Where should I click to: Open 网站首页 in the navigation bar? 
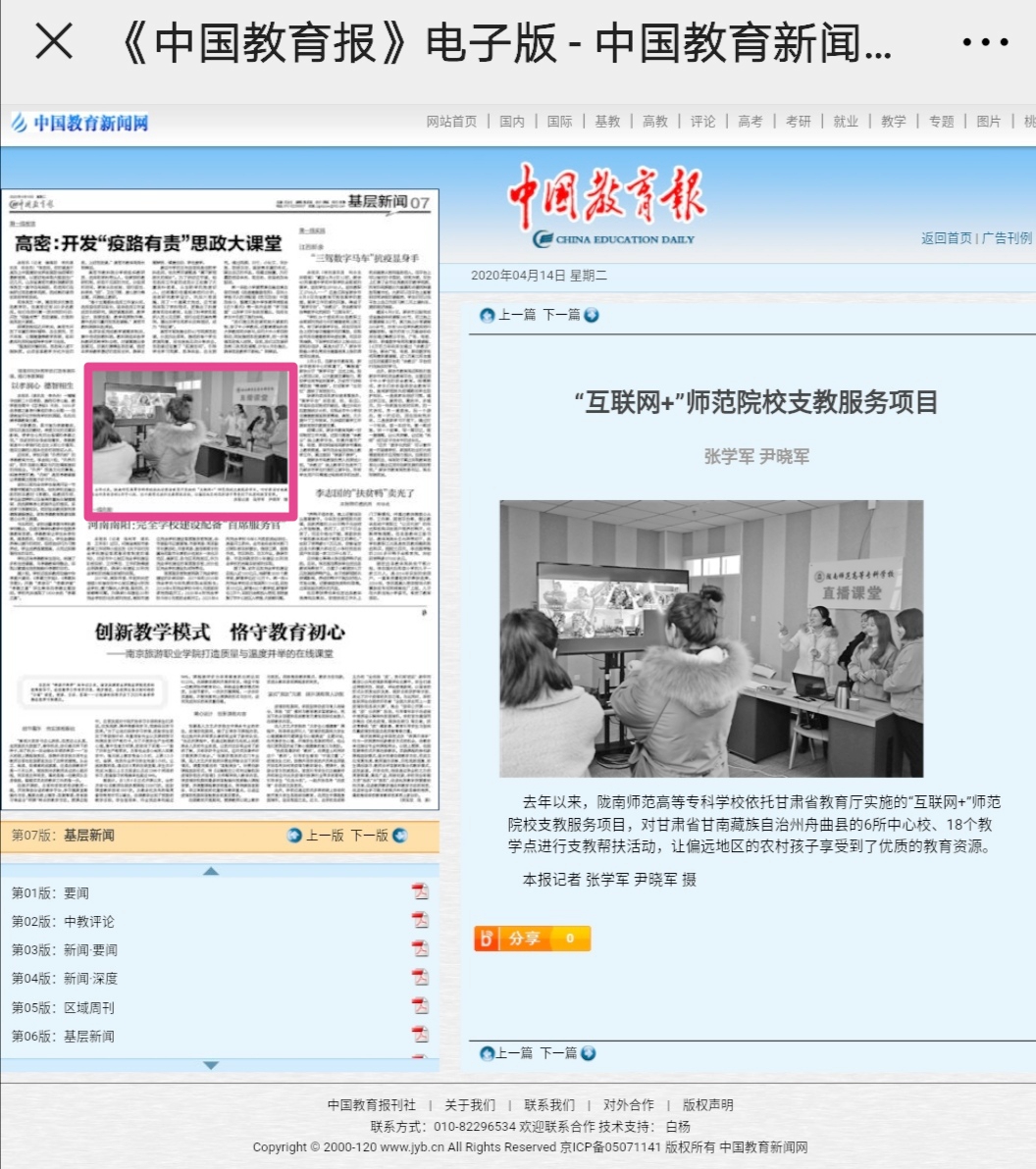pos(451,122)
